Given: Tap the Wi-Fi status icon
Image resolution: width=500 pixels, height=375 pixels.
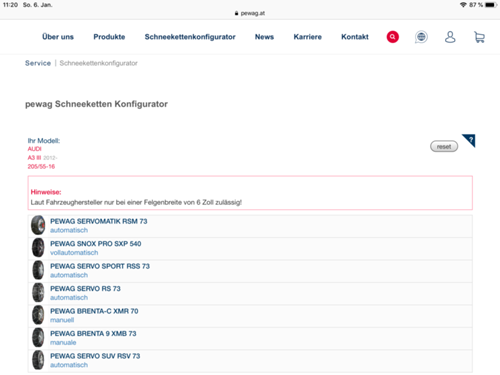Looking at the screenshot, I should pos(463,5).
